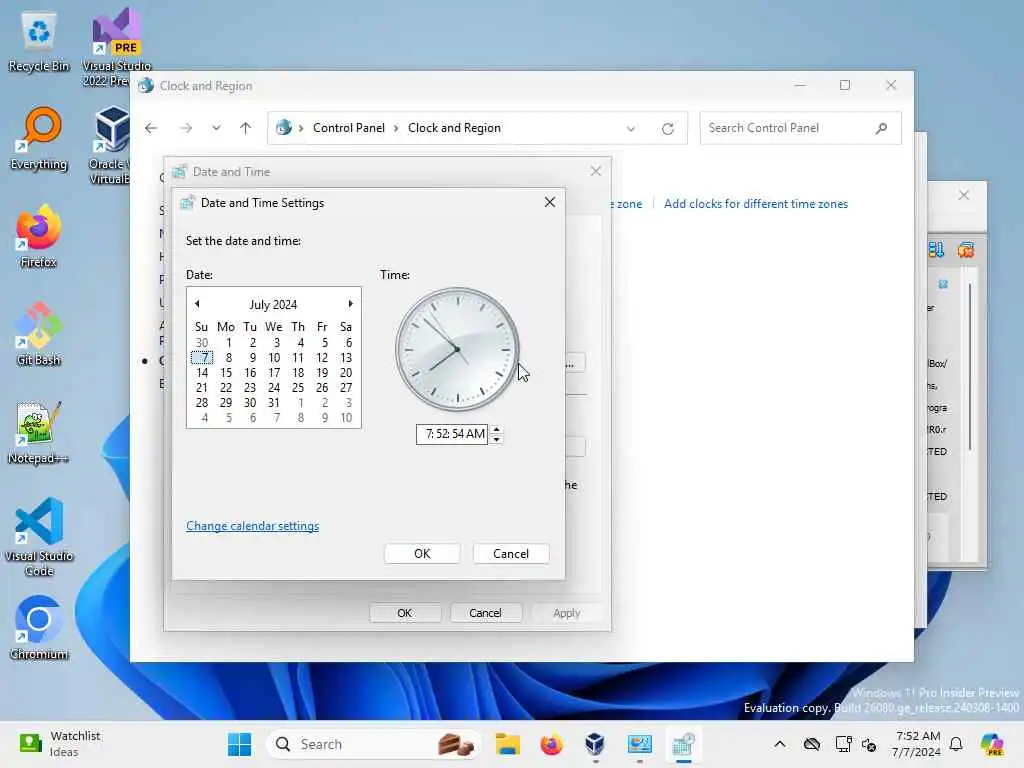Click the sort icon in the background window toolbar
The image size is (1024, 768).
click(936, 249)
